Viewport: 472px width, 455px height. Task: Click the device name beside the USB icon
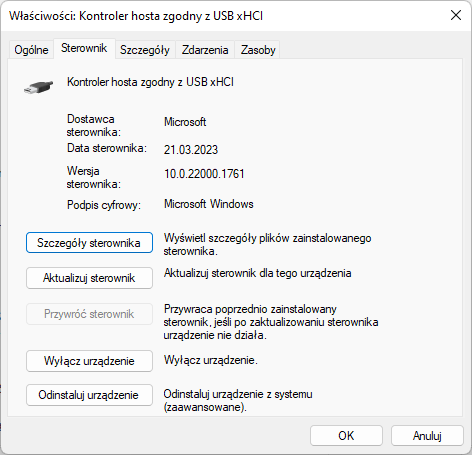[x=150, y=82]
